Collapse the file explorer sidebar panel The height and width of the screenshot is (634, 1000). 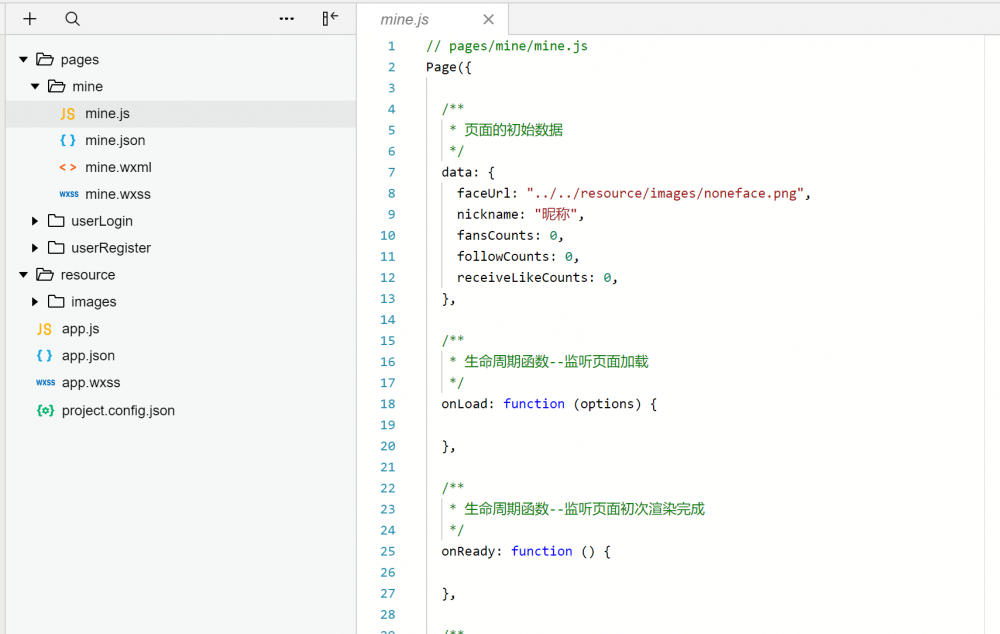(x=330, y=19)
